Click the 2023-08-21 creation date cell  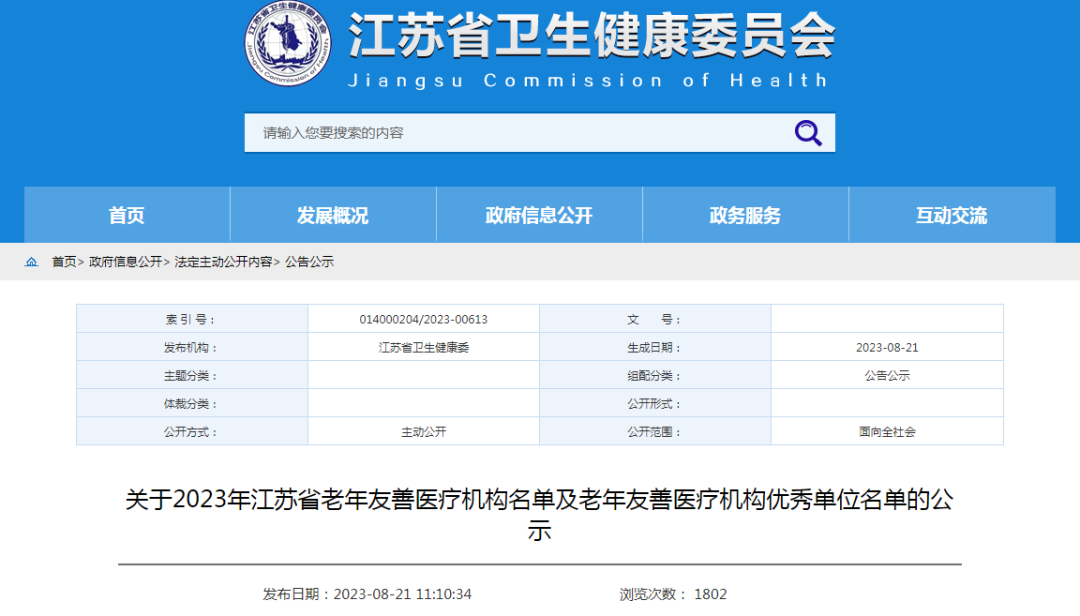pyautogui.click(x=887, y=348)
